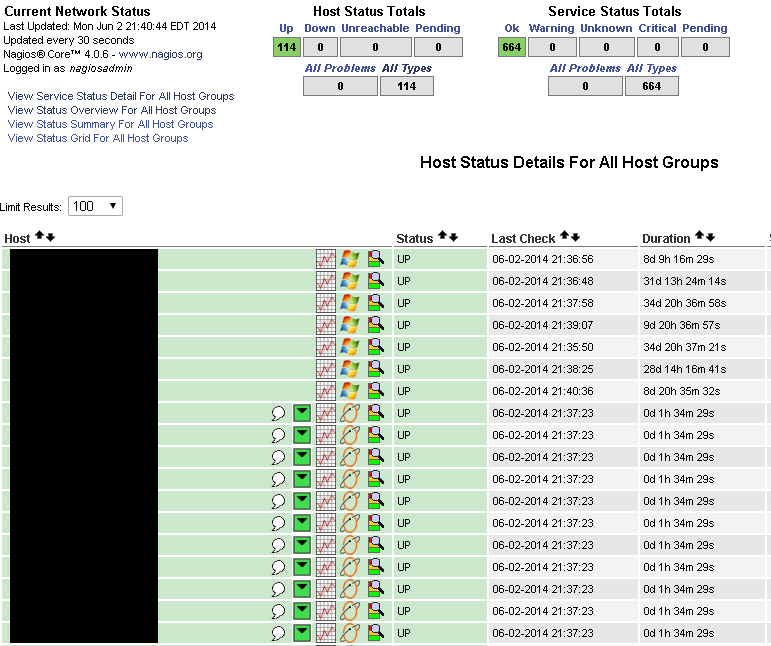Image resolution: width=771 pixels, height=646 pixels.
Task: Sort Last Check column ascending arrow
Action: 562,236
